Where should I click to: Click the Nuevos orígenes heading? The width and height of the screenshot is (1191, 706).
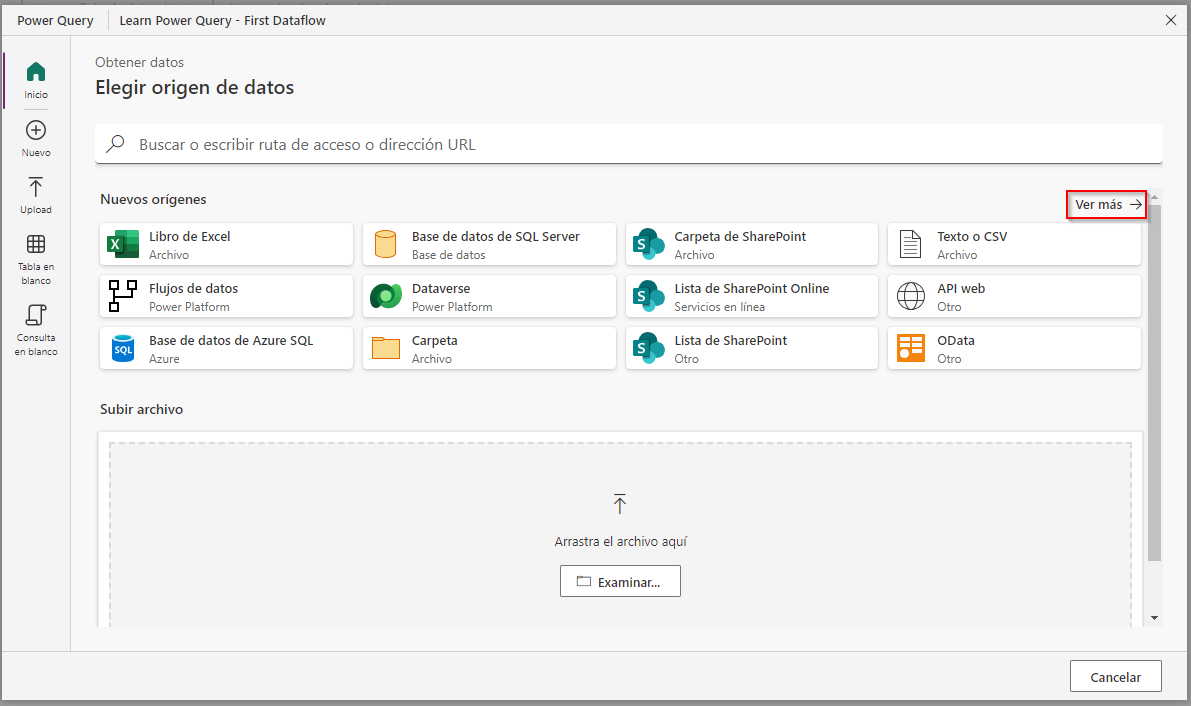[153, 199]
